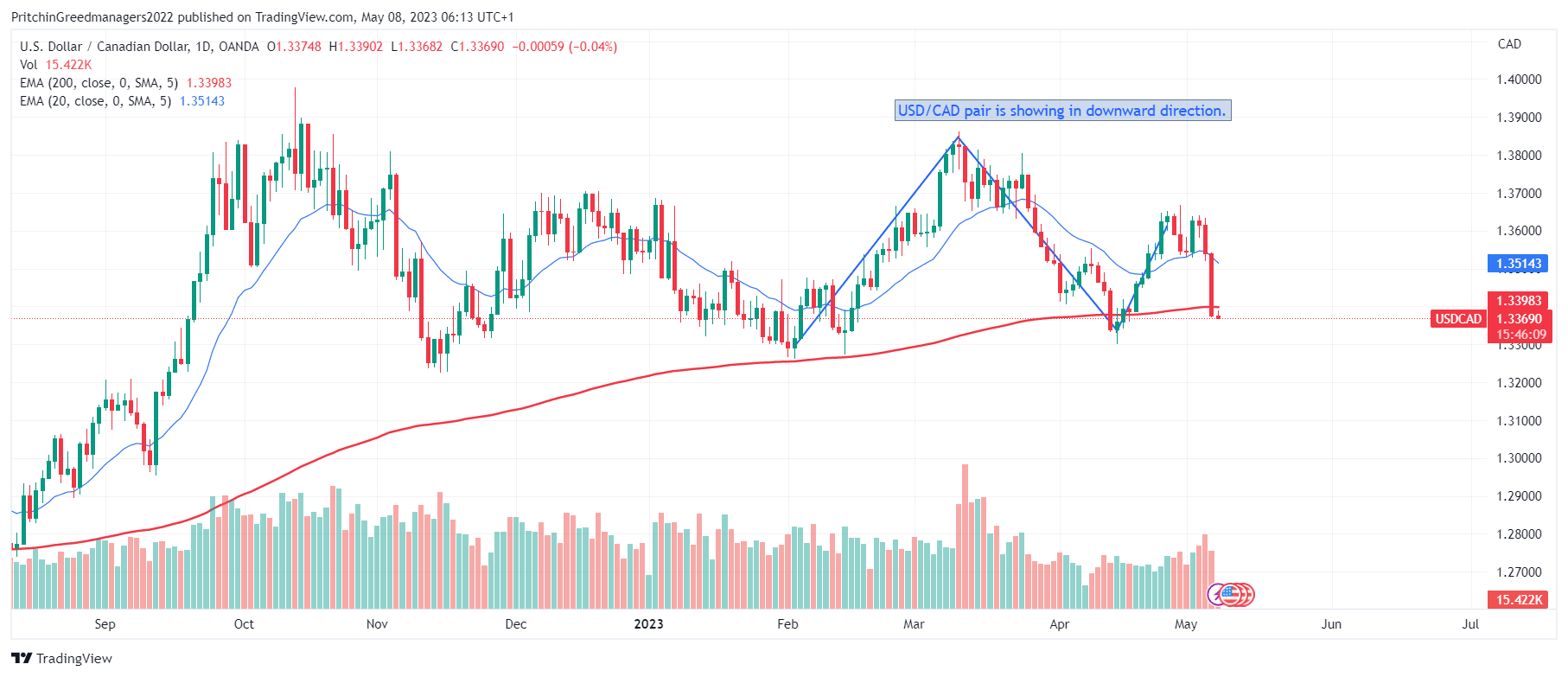Click the TradingView logo at bottom left
This screenshot has width=1568, height=677.
[x=61, y=658]
